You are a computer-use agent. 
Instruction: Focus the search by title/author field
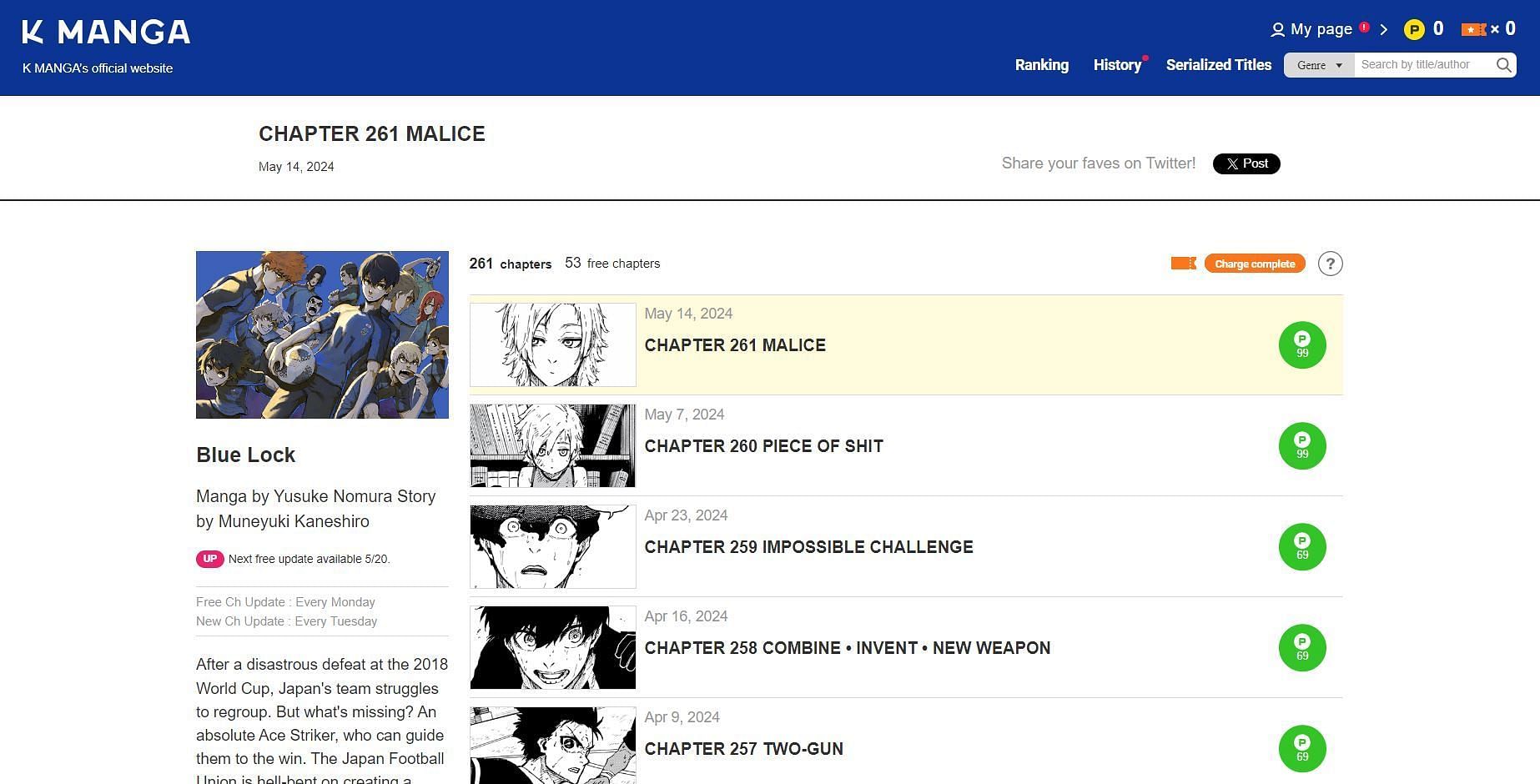pos(1422,65)
